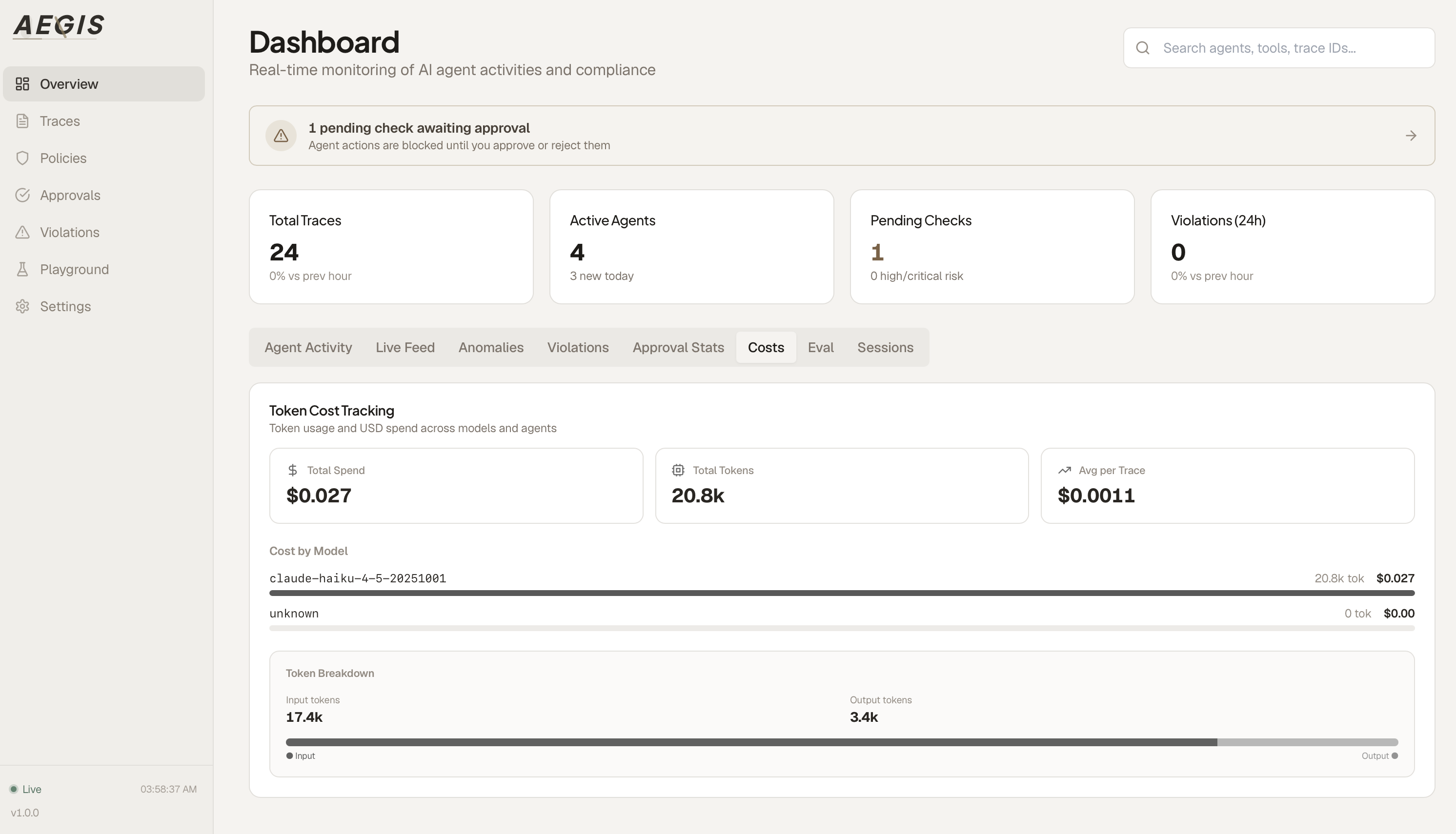Screen dimensions: 1456x834
Task: Select the Anomalies tab
Action: coord(491,347)
